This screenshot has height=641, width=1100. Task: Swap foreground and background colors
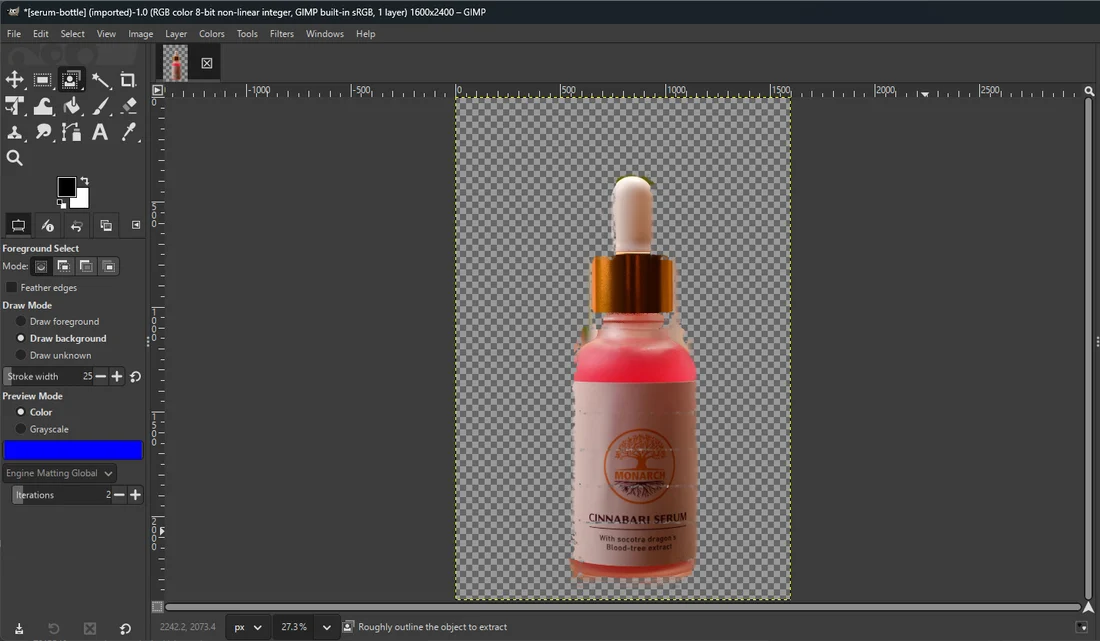pyautogui.click(x=85, y=180)
